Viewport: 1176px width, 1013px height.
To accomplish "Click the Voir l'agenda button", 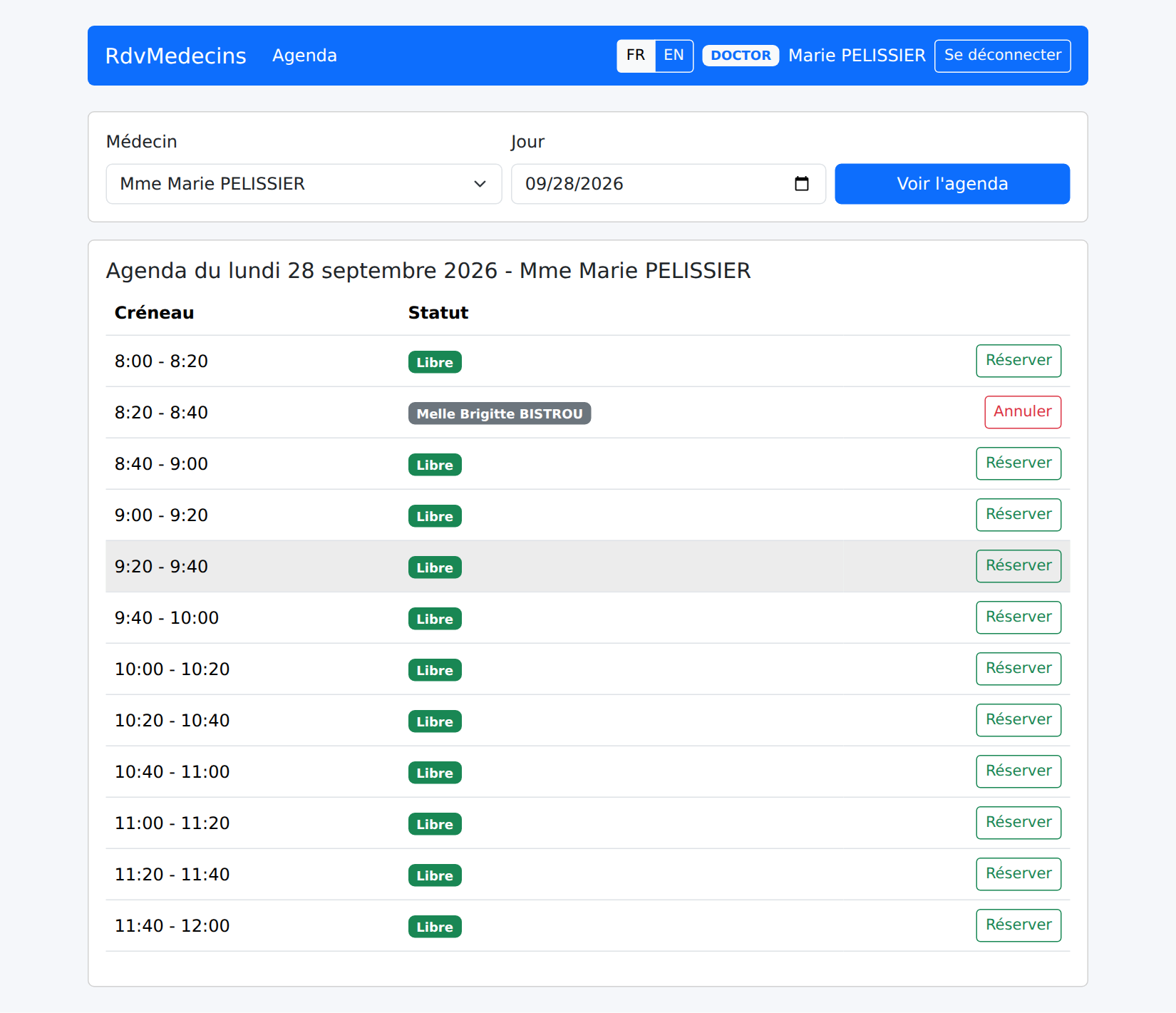I will (x=952, y=184).
